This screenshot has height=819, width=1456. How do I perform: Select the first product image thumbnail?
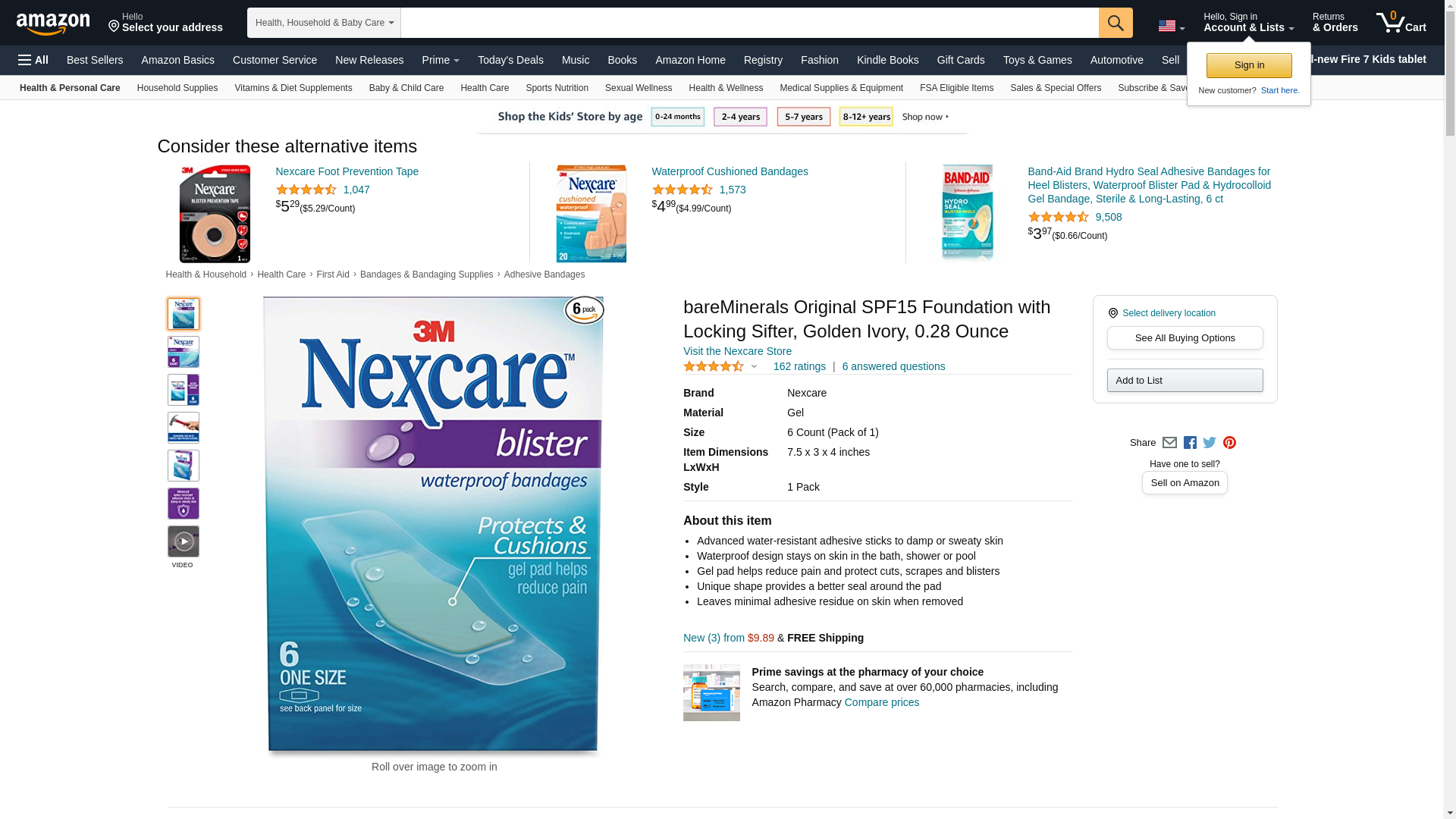point(184,314)
